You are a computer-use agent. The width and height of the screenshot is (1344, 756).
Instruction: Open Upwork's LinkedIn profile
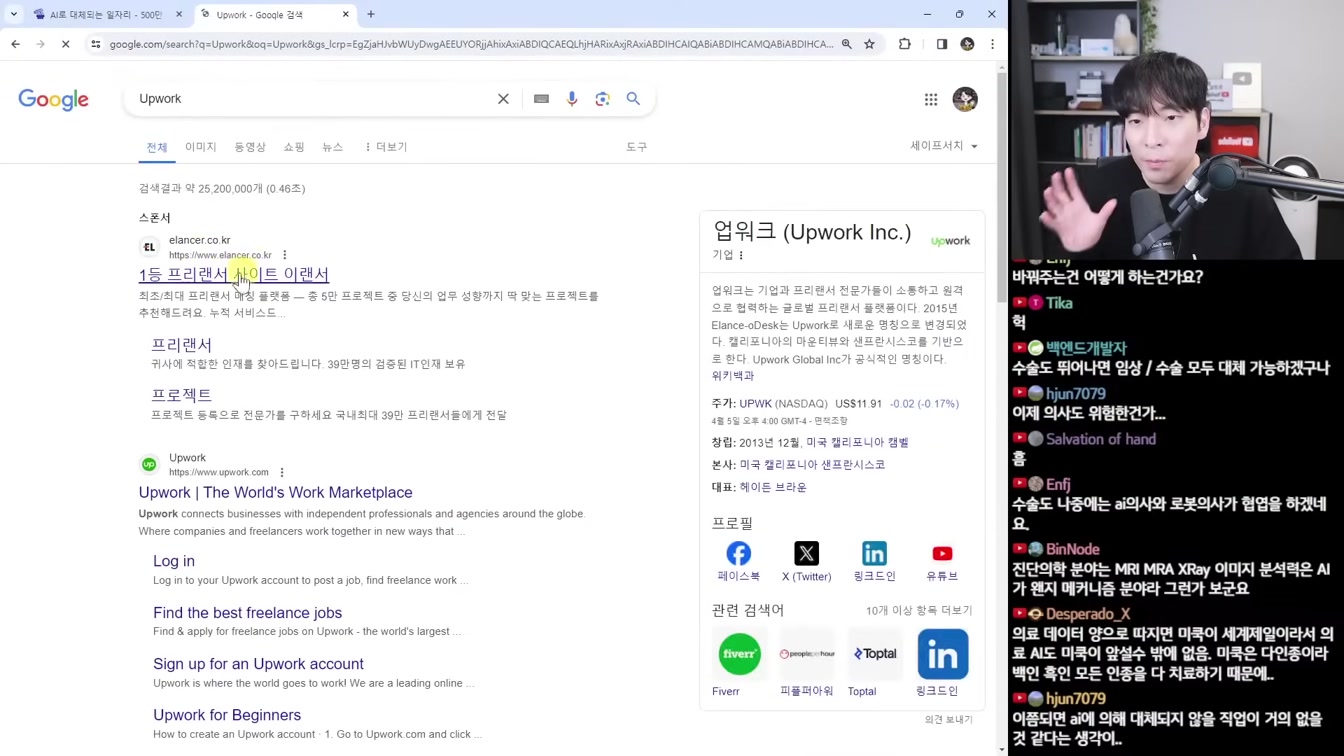(874, 562)
